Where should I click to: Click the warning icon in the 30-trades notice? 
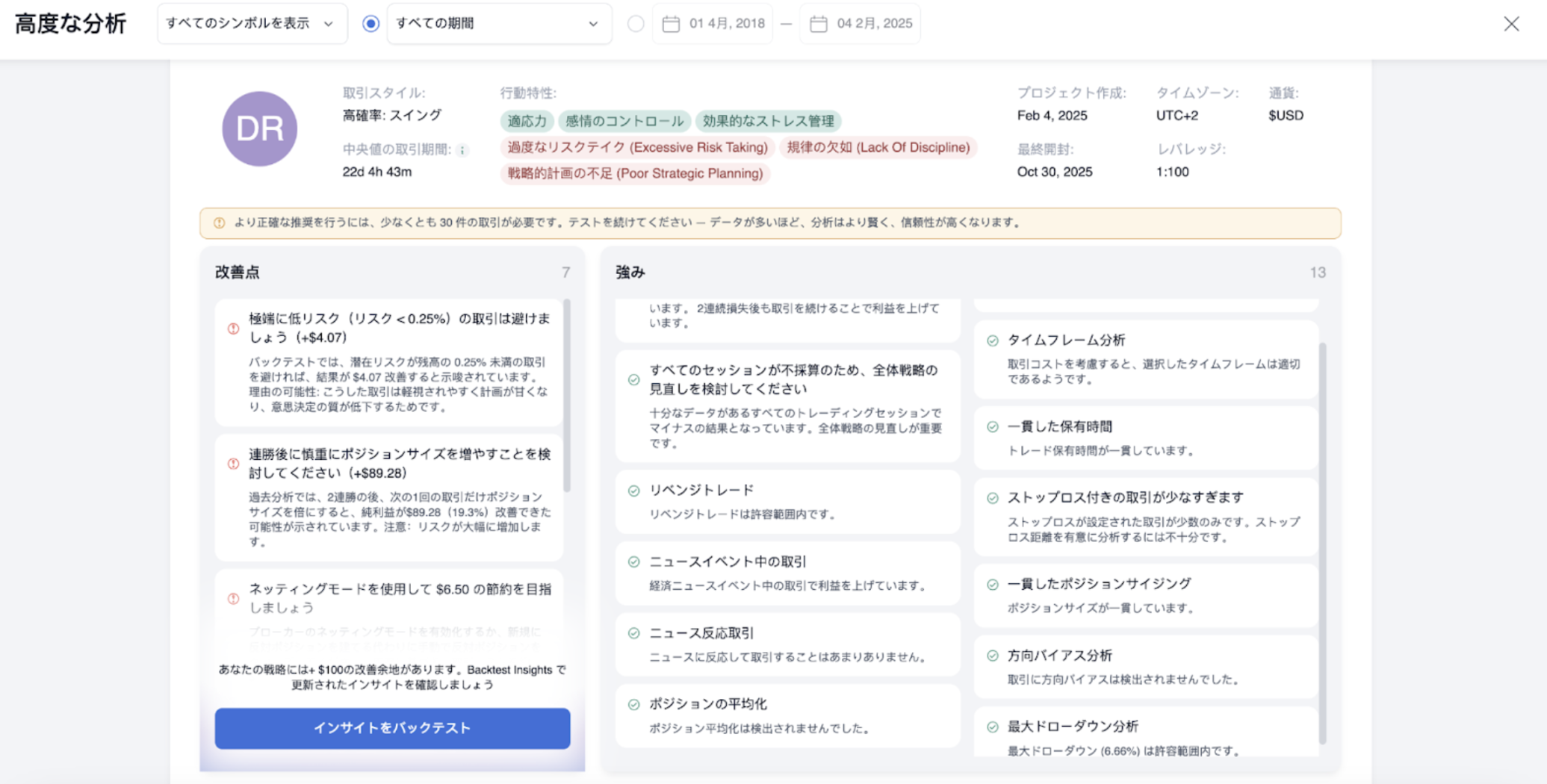click(219, 223)
